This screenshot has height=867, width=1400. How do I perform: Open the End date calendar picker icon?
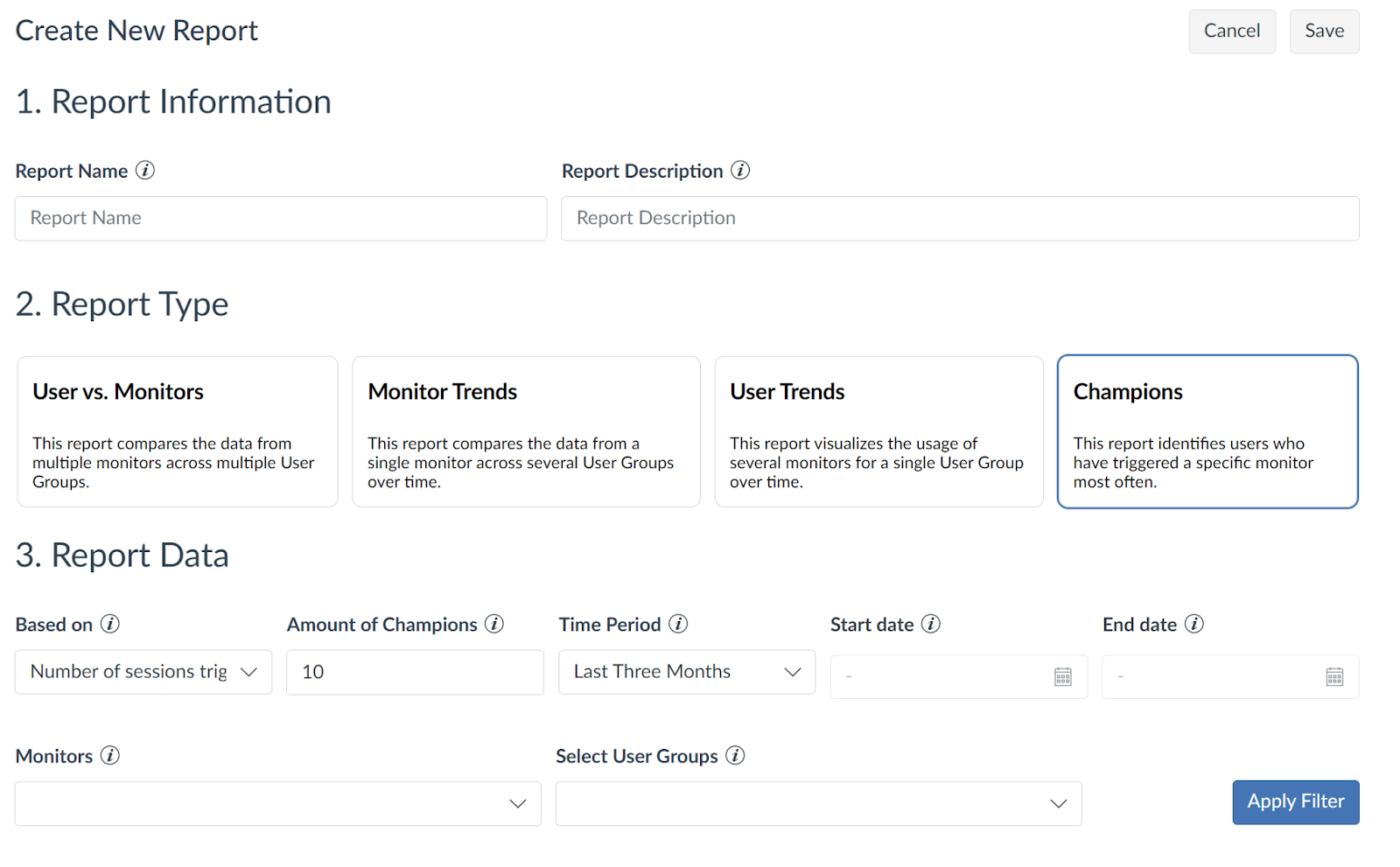pyautogui.click(x=1334, y=676)
